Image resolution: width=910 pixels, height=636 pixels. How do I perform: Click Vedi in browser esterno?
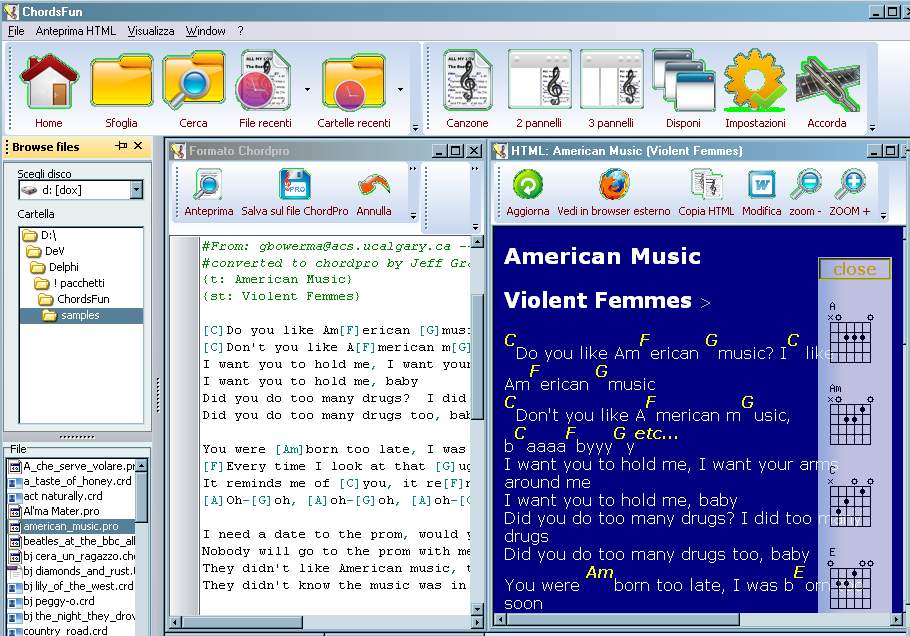tap(614, 185)
